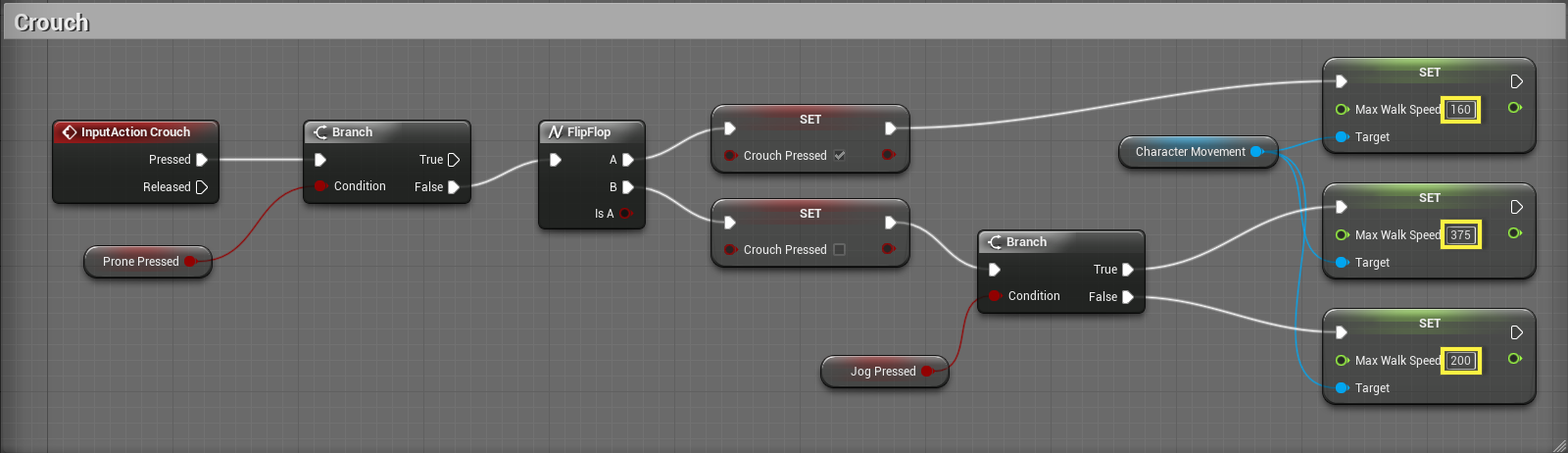This screenshot has height=453, width=1568.
Task: Click the input execution pin of the SET node wired to FlipFlop B
Action: pos(730,223)
